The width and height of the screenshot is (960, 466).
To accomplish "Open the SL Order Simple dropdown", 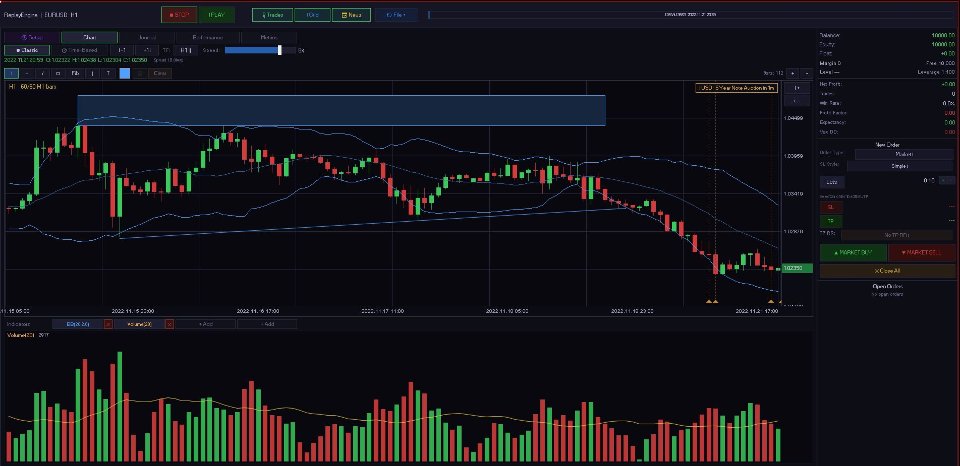I will coord(900,165).
